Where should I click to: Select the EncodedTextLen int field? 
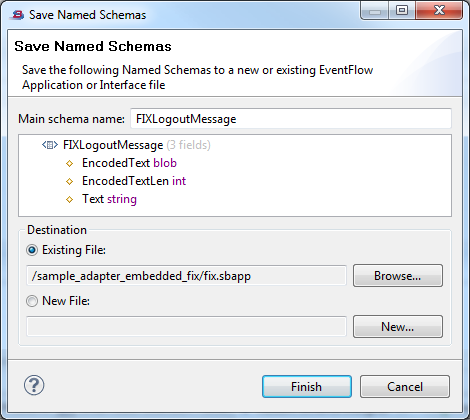click(x=134, y=181)
